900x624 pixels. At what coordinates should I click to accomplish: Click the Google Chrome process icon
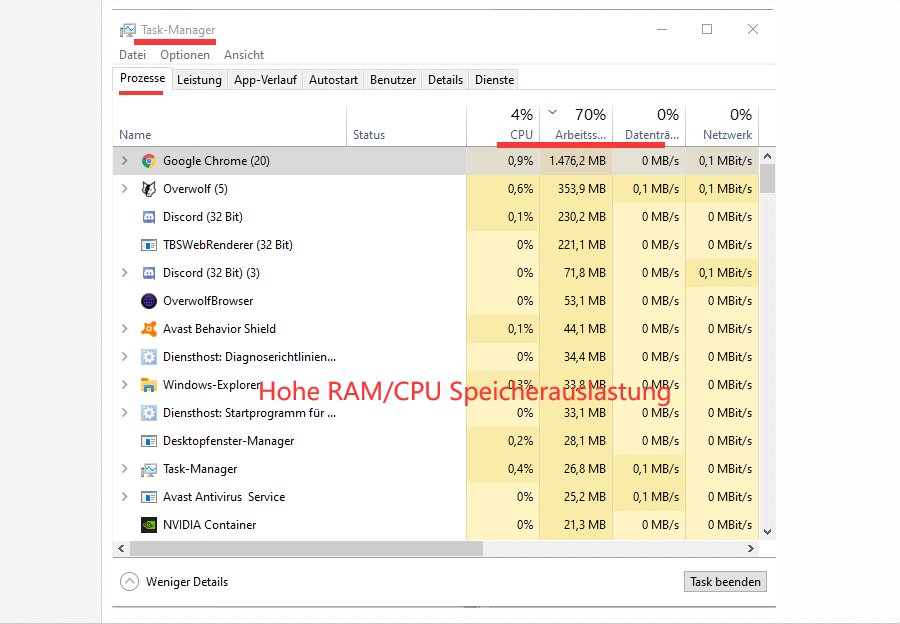pos(149,160)
